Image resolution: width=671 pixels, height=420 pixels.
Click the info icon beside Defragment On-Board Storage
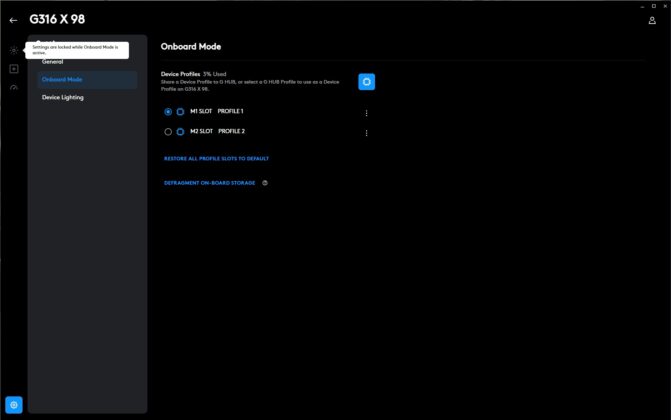pos(265,183)
